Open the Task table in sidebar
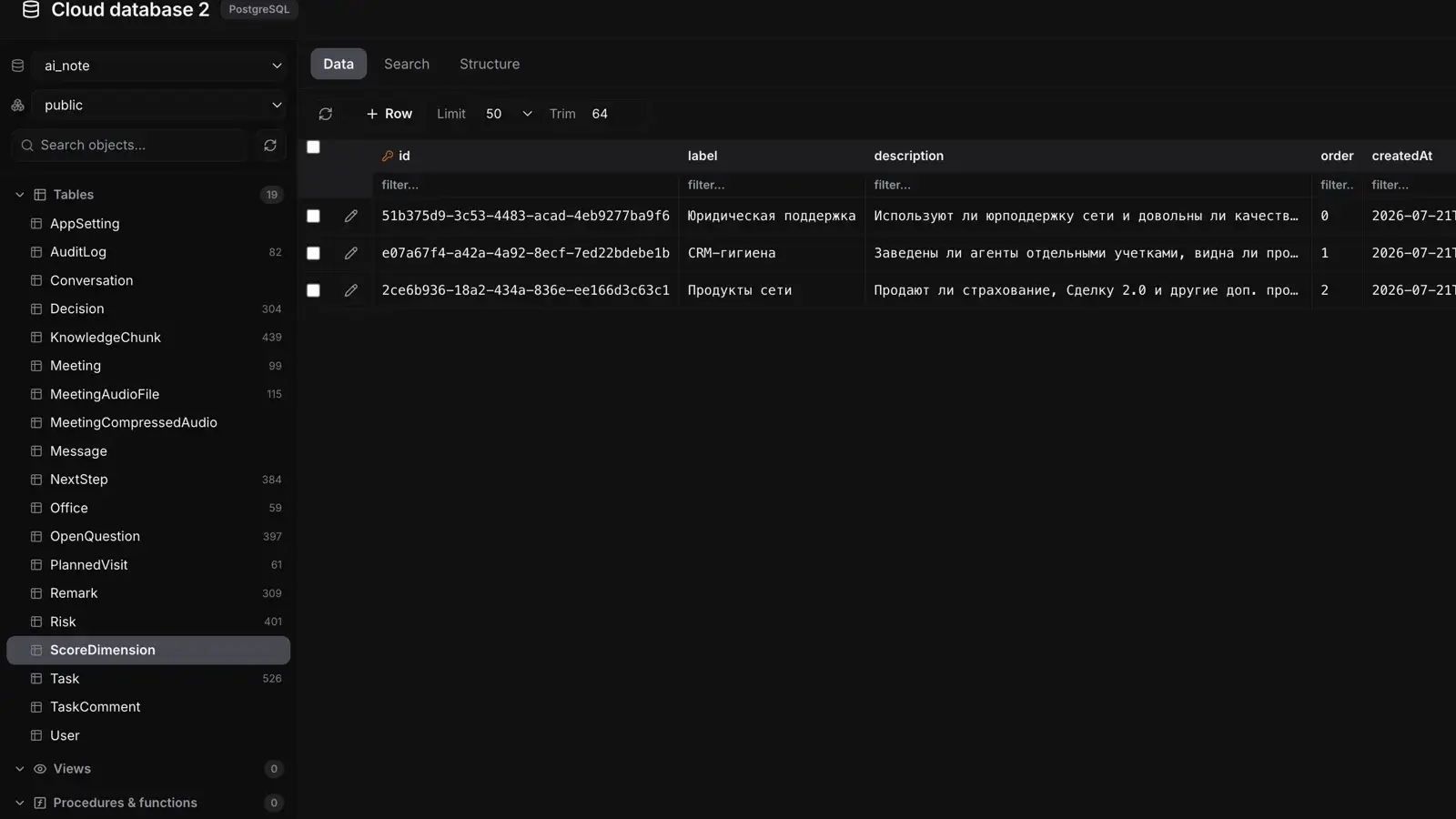 (x=148, y=679)
